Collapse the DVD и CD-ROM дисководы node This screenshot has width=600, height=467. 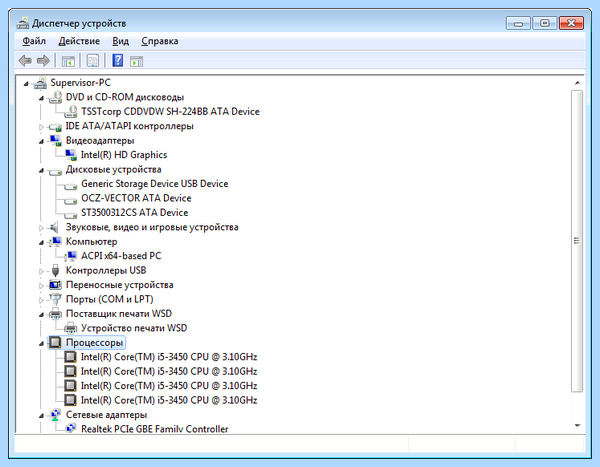click(x=41, y=98)
